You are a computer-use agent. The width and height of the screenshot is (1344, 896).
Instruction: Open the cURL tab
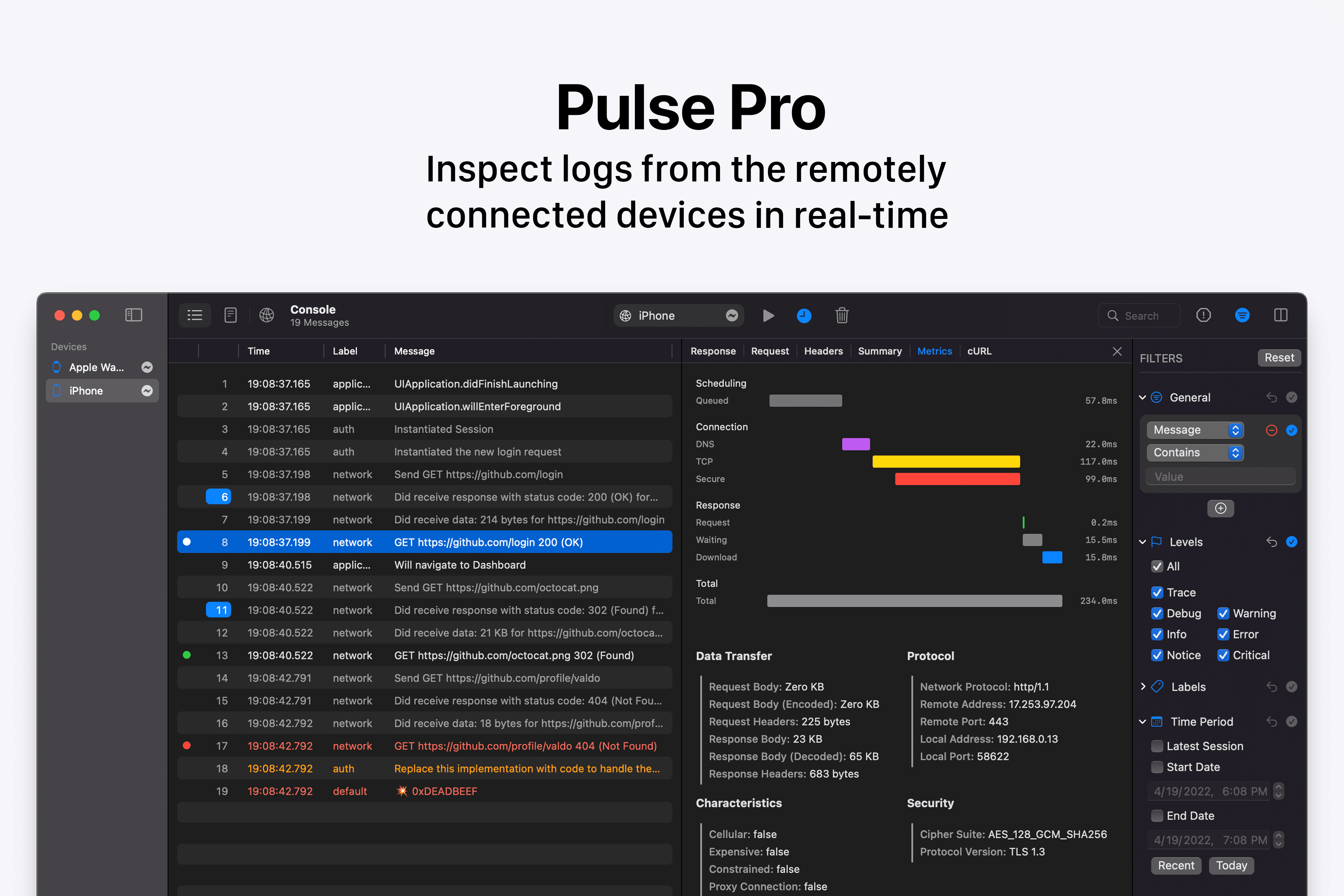979,351
